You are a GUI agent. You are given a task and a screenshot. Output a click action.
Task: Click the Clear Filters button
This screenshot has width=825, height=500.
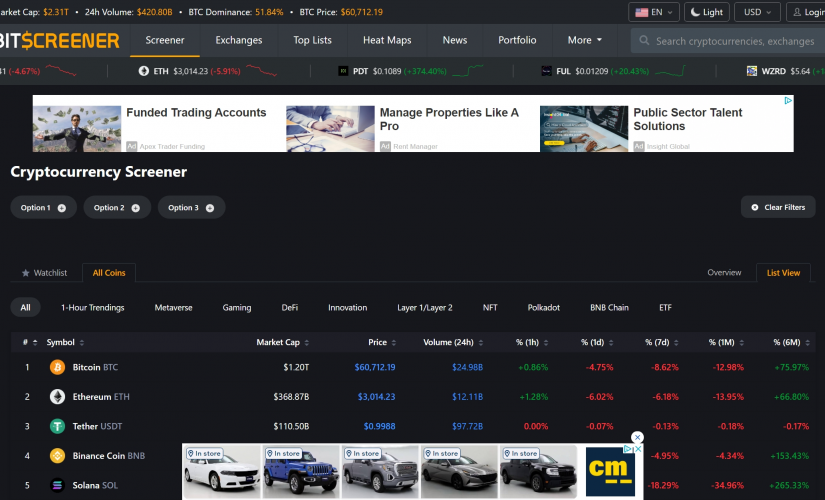(x=778, y=207)
